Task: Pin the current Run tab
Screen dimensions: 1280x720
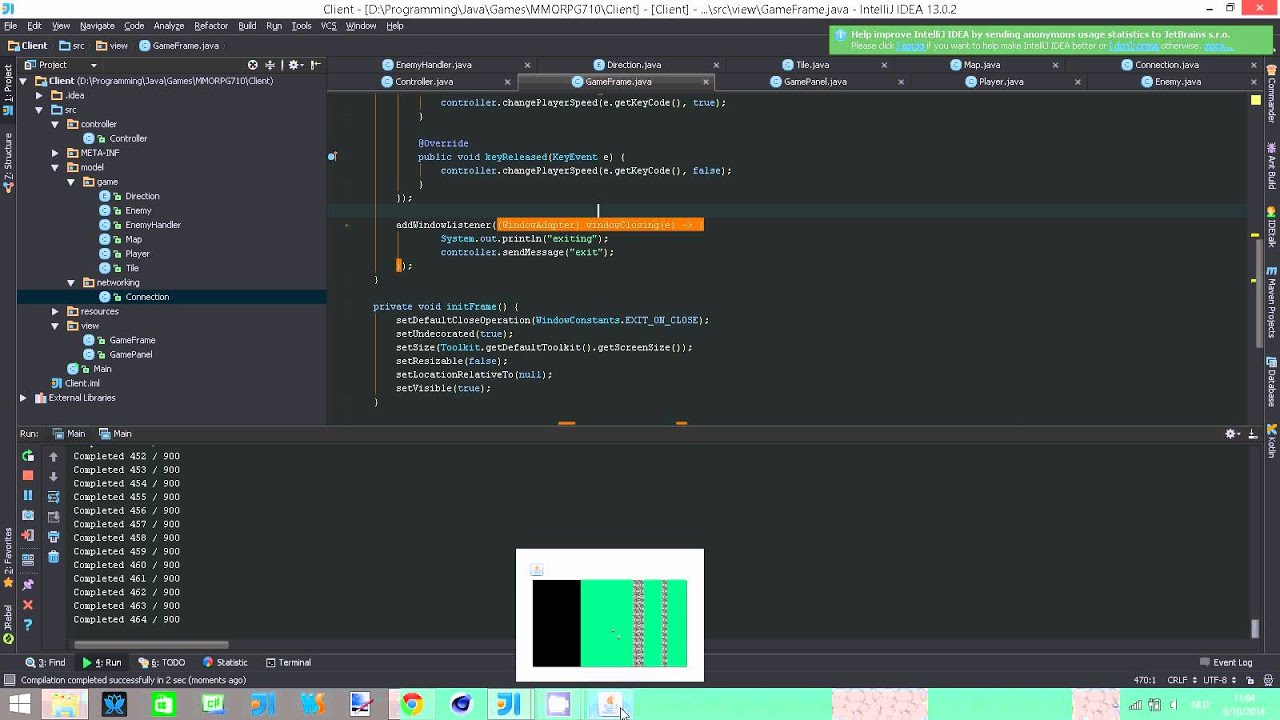Action: coord(28,584)
